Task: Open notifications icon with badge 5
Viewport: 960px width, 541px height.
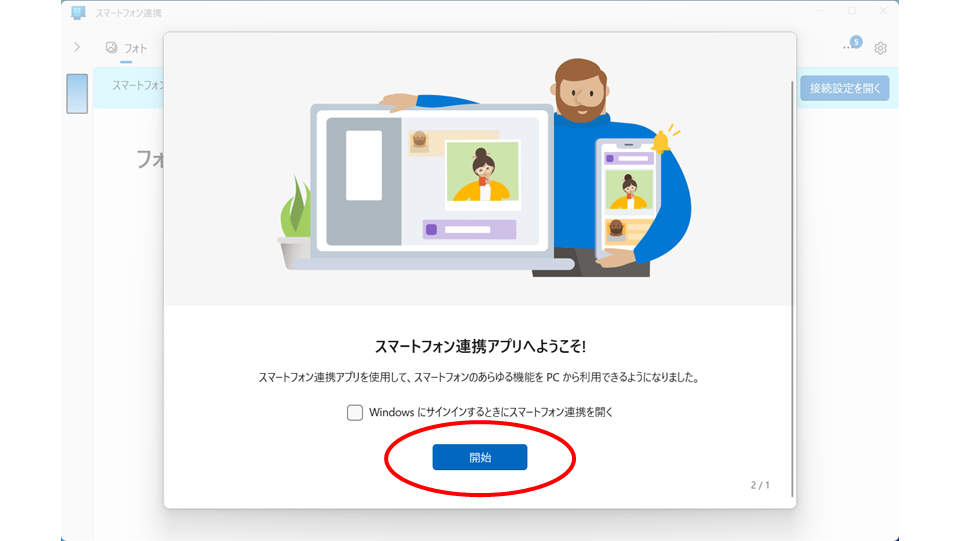Action: (x=852, y=45)
